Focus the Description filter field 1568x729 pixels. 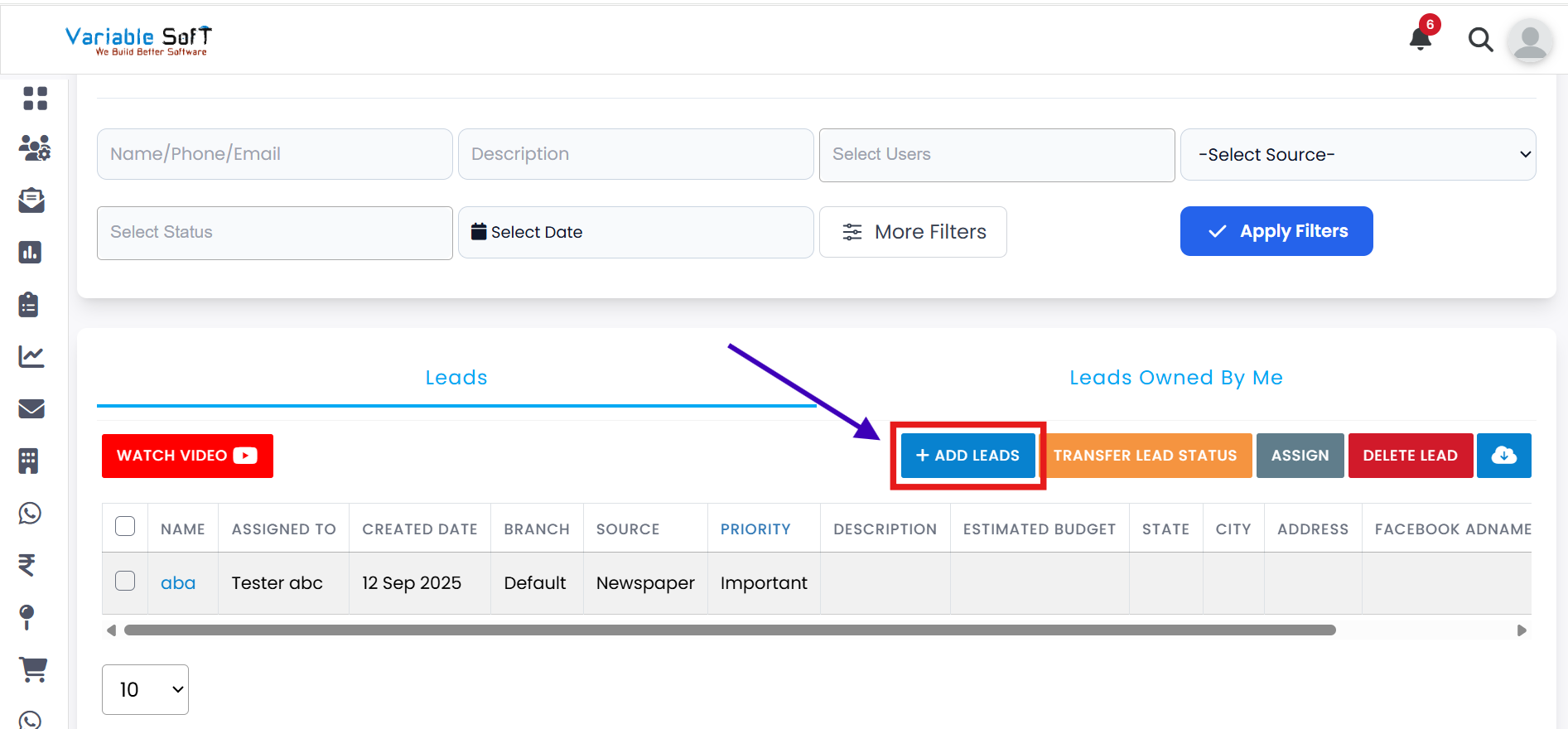pos(636,154)
